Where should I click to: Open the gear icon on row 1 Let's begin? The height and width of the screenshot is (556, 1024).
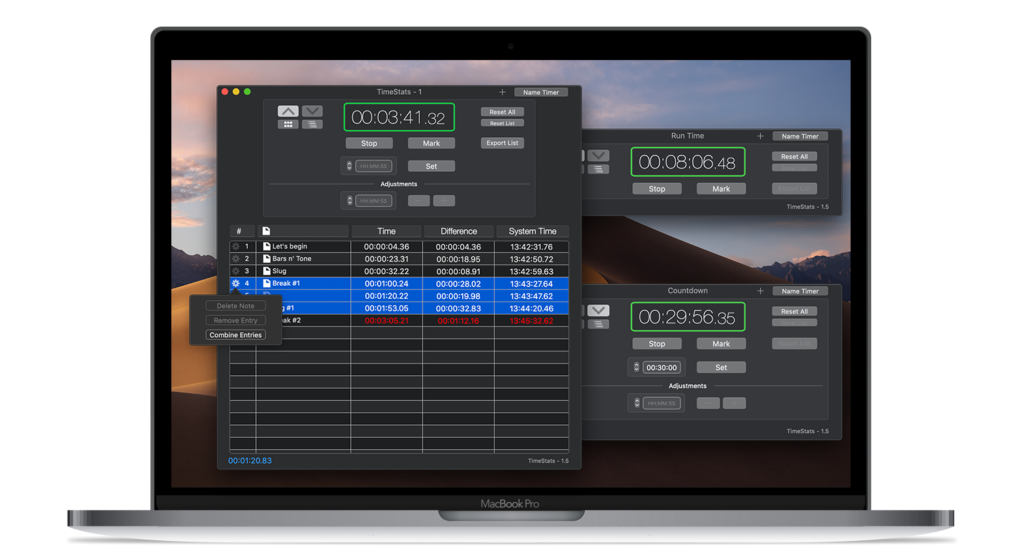(x=236, y=247)
